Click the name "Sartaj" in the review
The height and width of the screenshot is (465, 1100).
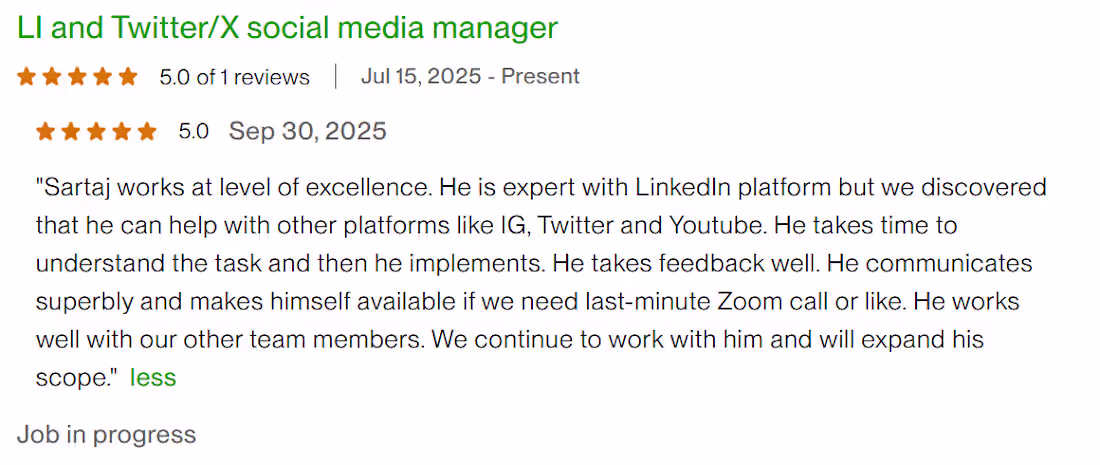coord(76,187)
